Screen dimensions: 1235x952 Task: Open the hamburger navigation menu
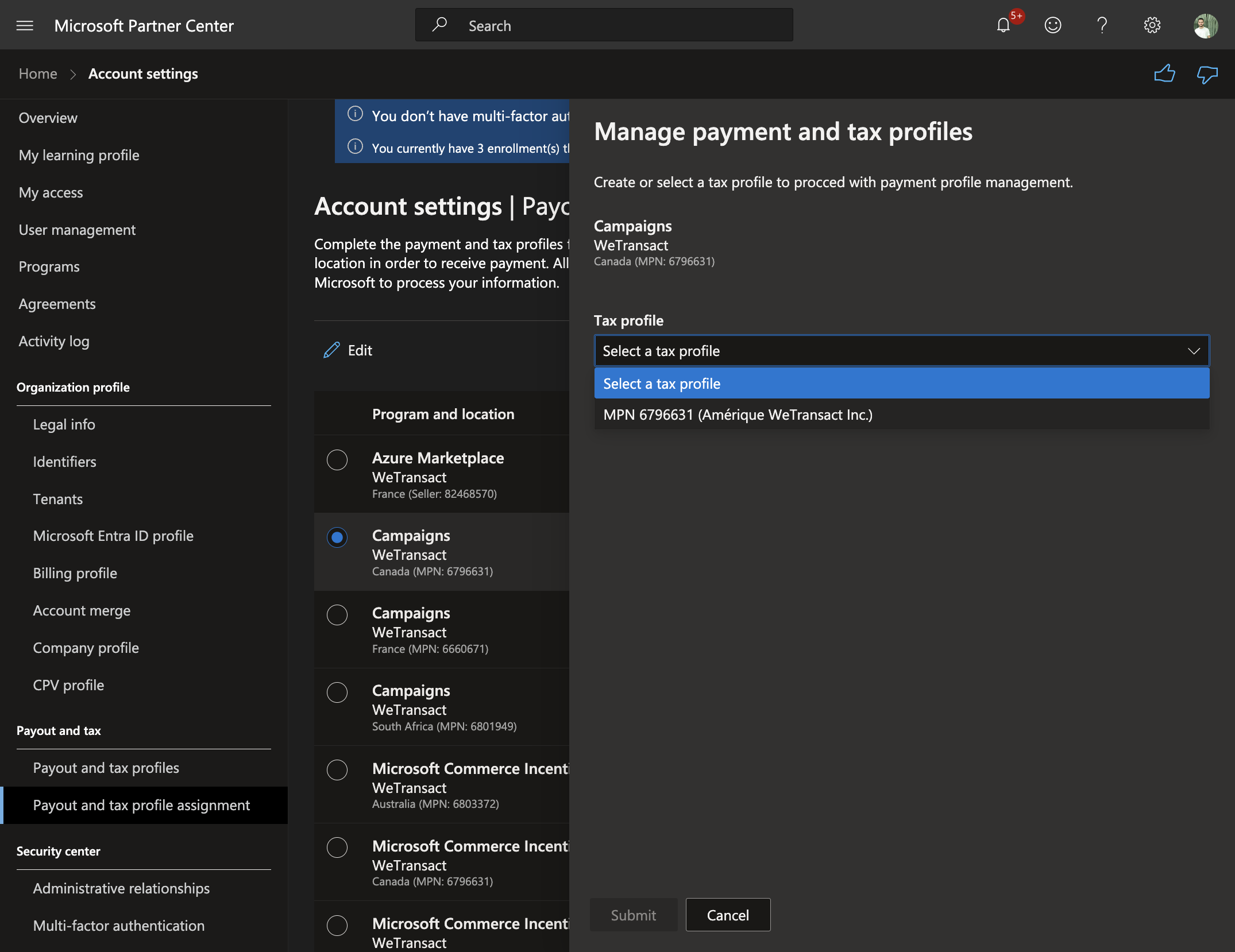pos(25,25)
